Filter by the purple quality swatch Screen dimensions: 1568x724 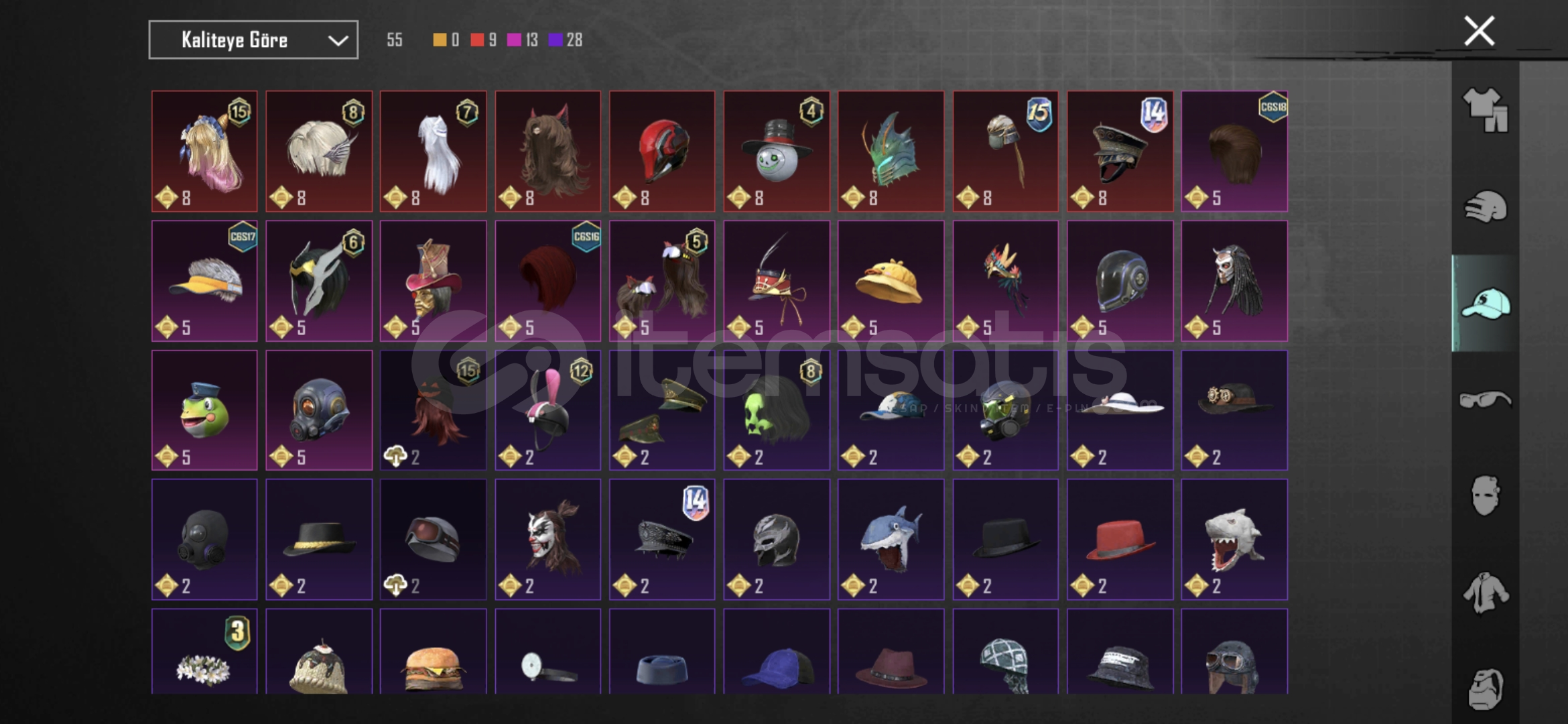pos(556,40)
